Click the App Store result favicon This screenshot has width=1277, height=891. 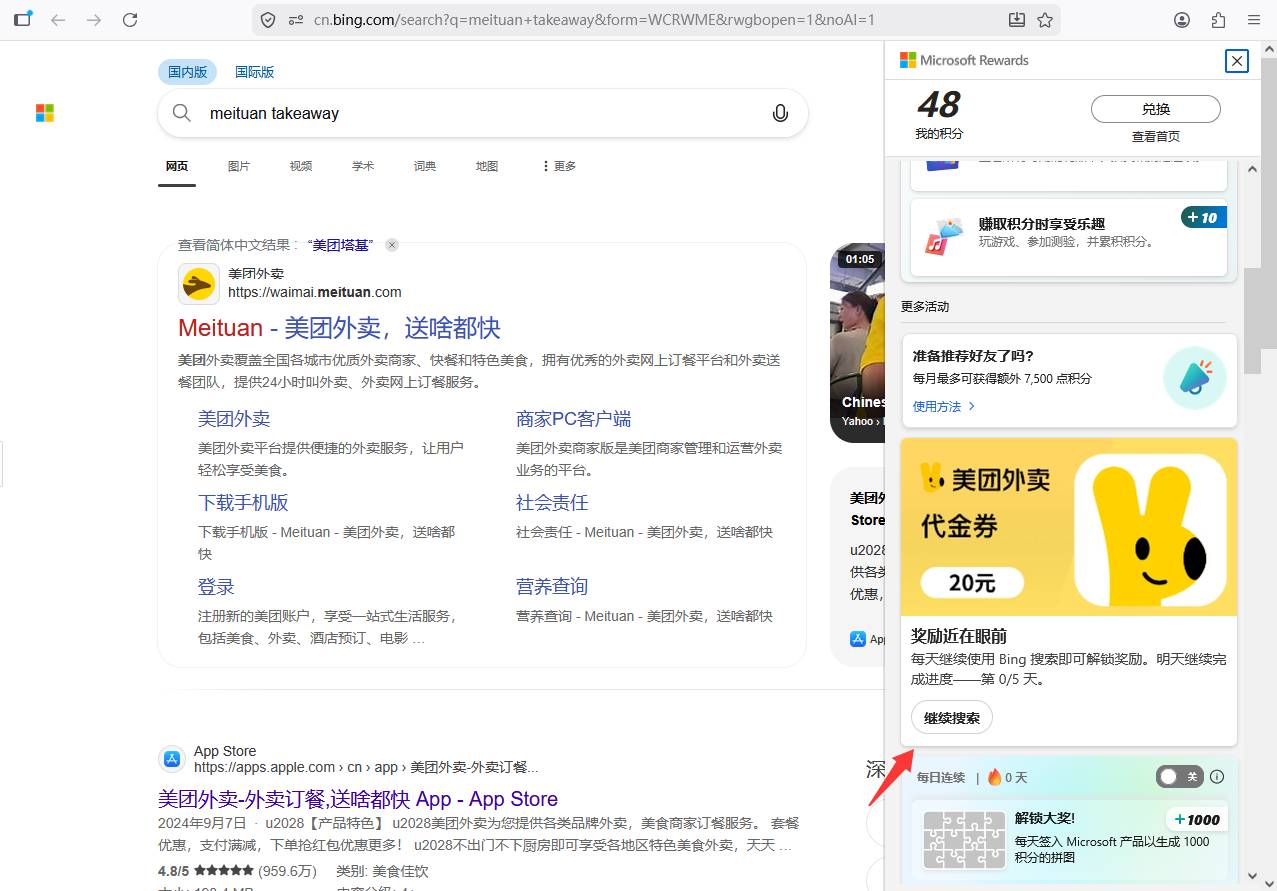[172, 759]
